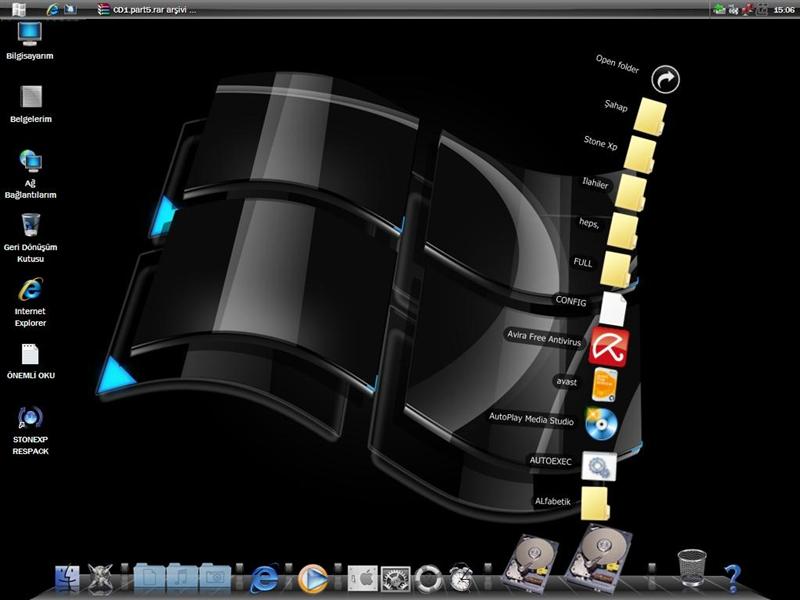Open the Şahap folder in the stack
800x600 pixels.
pos(650,117)
